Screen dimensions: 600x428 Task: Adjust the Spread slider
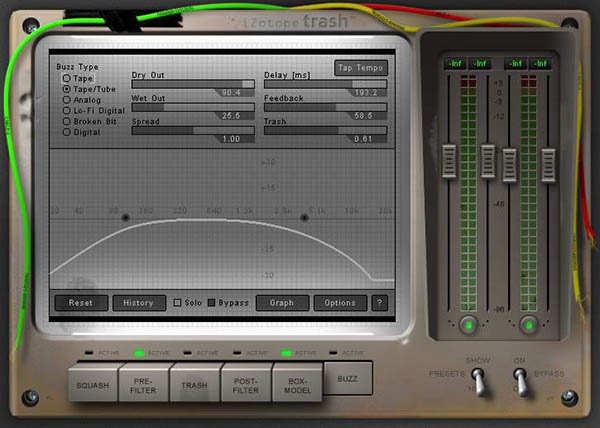point(193,130)
